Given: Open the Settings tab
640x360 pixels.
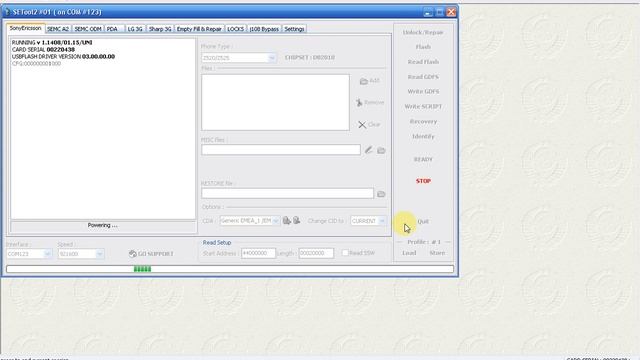Looking at the screenshot, I should [294, 29].
